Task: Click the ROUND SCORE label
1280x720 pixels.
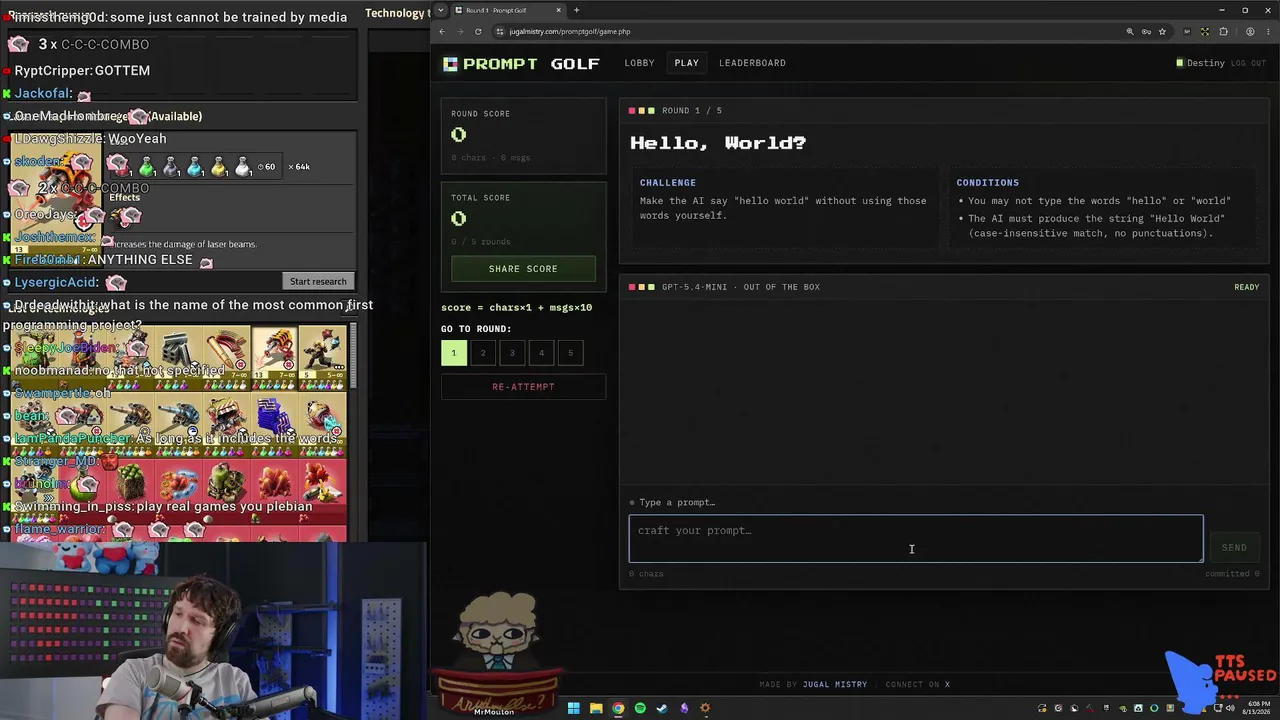Action: 480,114
